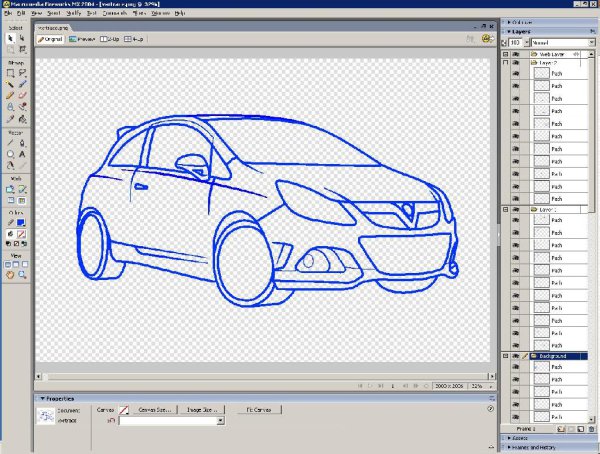
Task: Open the Modify menu
Action: coord(73,13)
